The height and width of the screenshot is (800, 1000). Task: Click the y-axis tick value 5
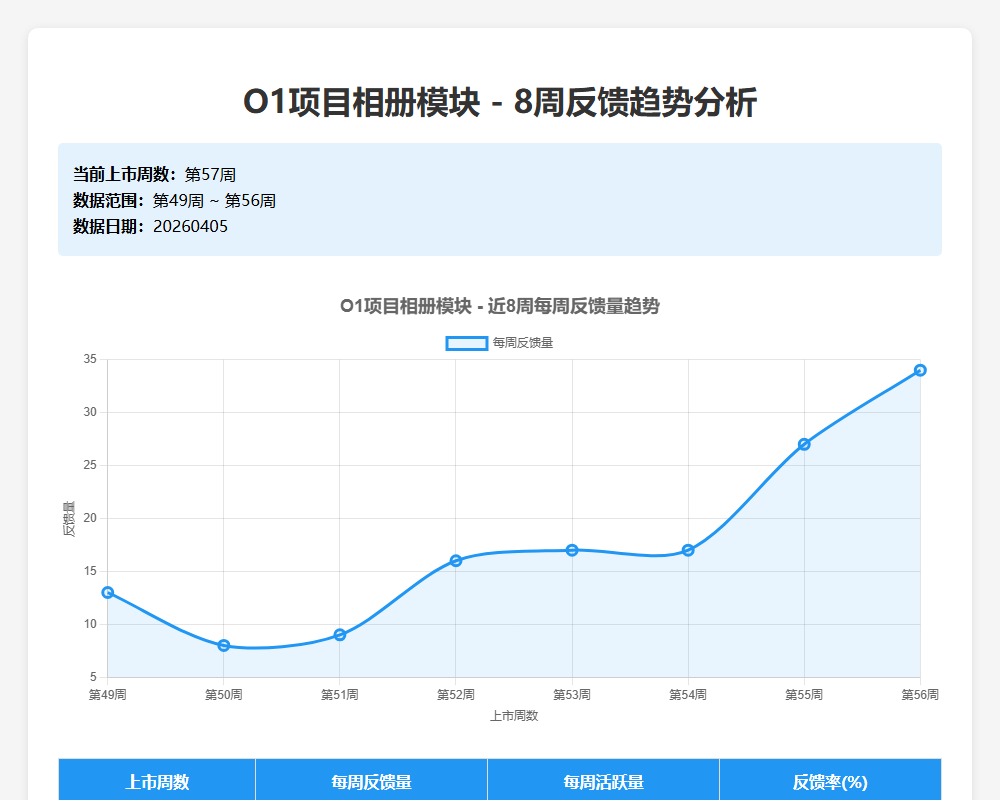tap(94, 677)
